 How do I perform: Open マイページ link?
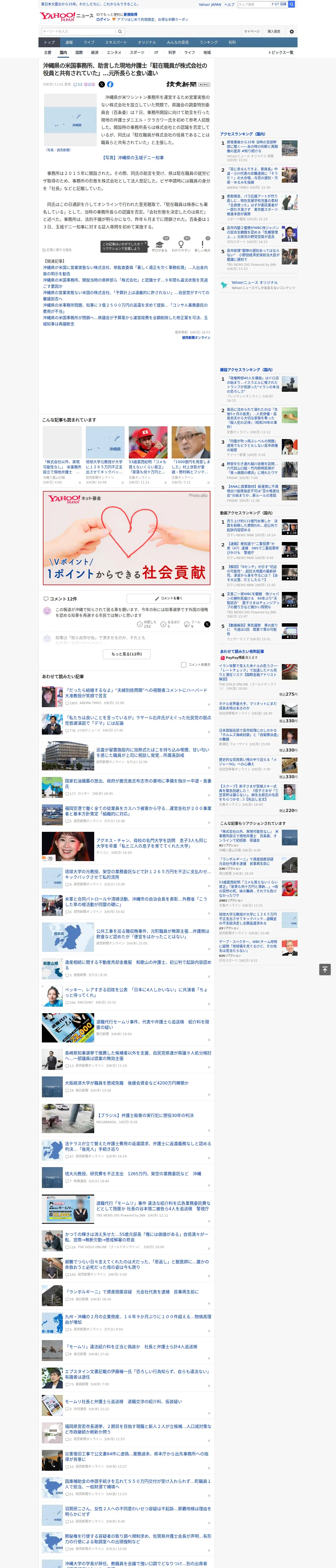[251, 31]
